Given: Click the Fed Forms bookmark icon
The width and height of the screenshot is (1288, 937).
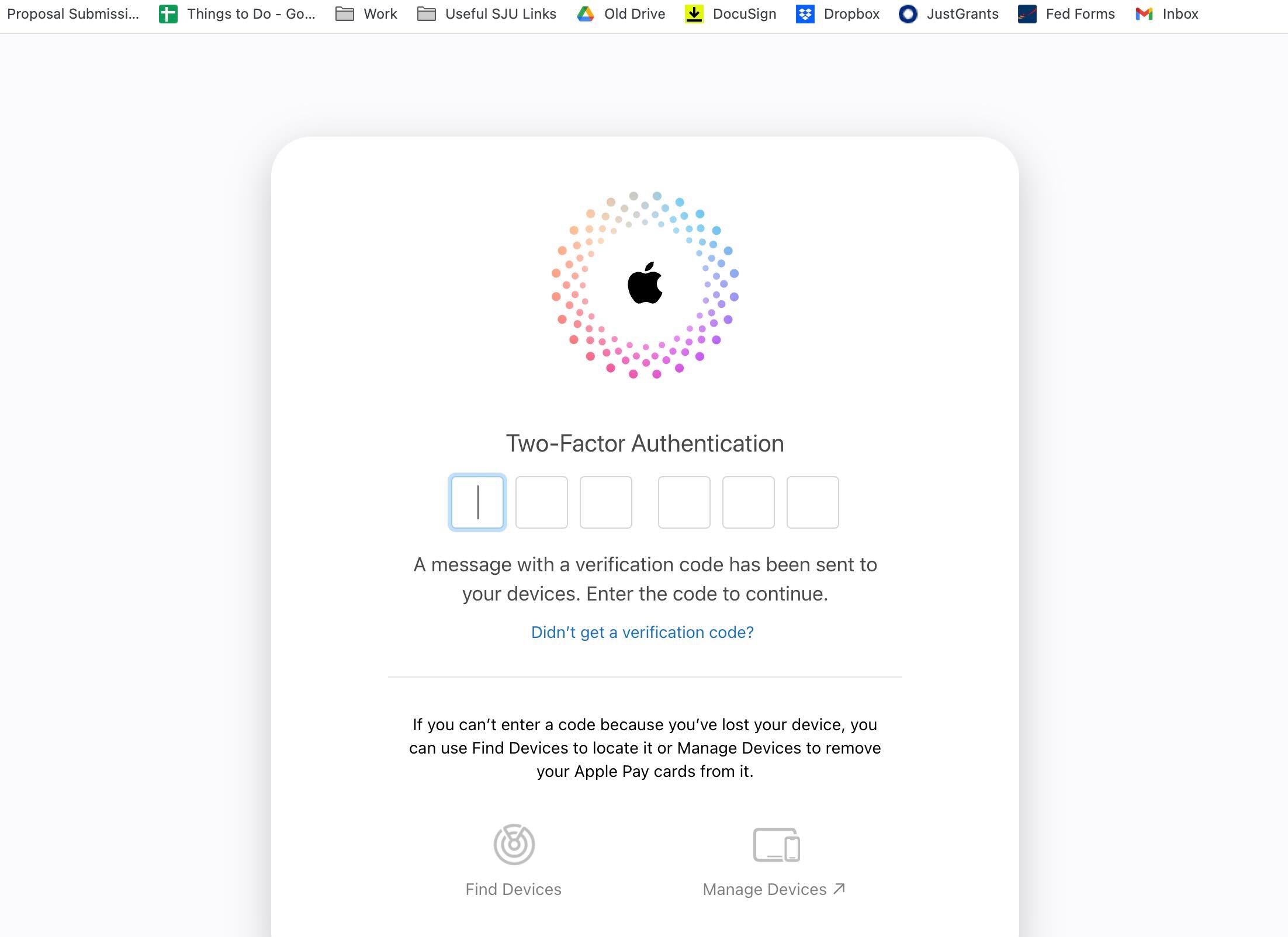Looking at the screenshot, I should 1027,14.
